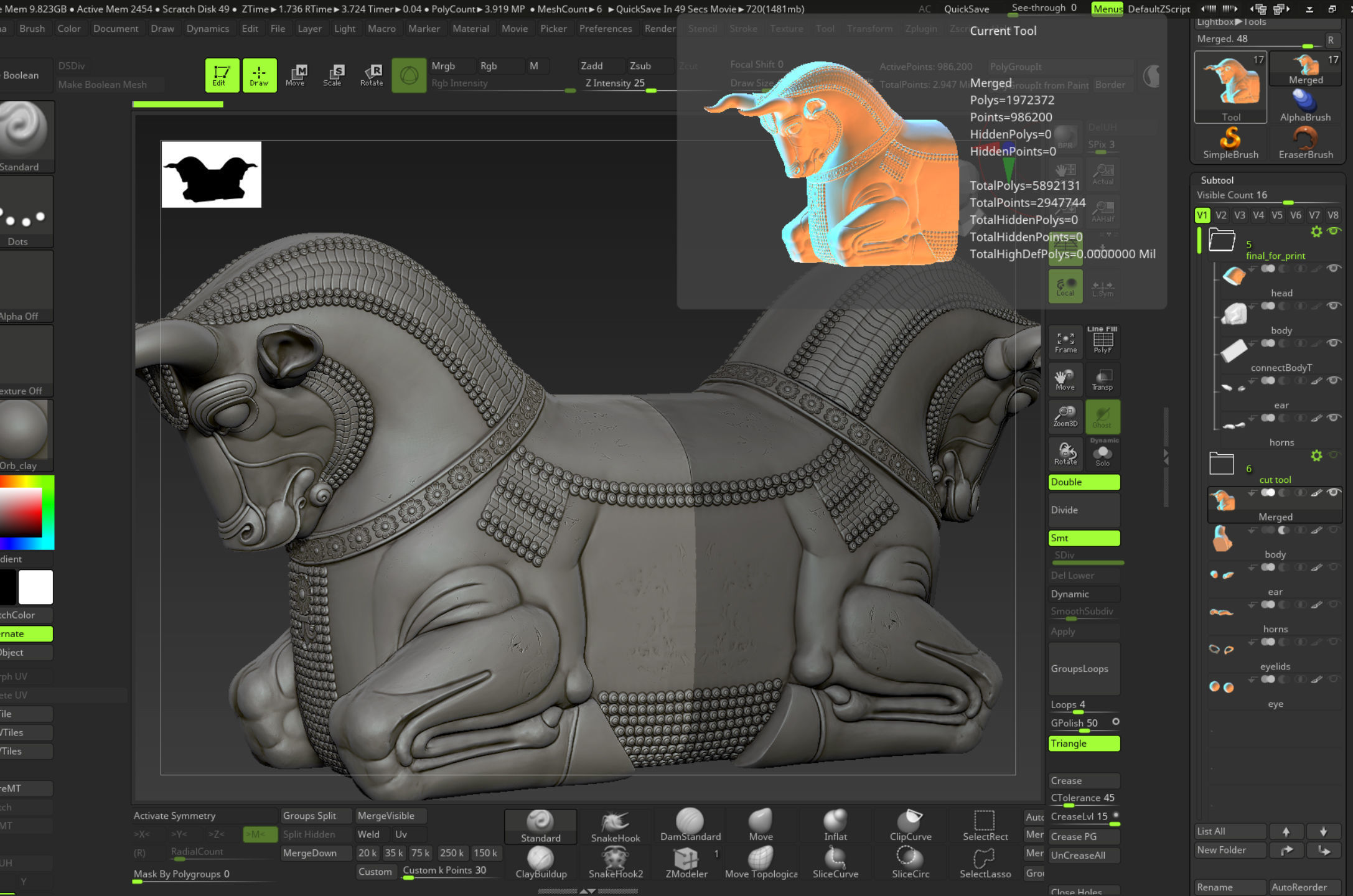Open the Render menu
This screenshot has height=896, width=1353.
click(660, 29)
